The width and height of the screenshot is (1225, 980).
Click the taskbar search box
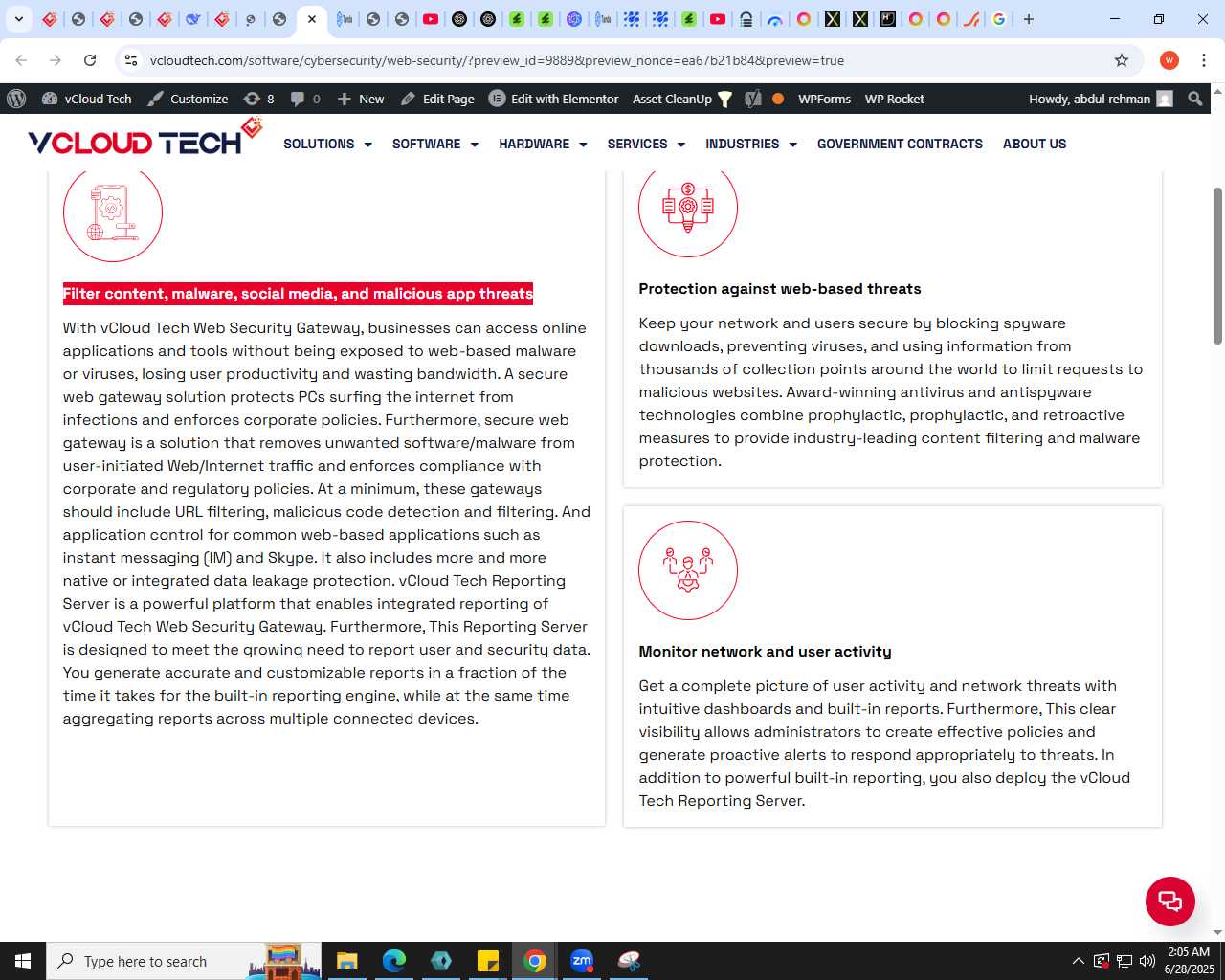(185, 961)
